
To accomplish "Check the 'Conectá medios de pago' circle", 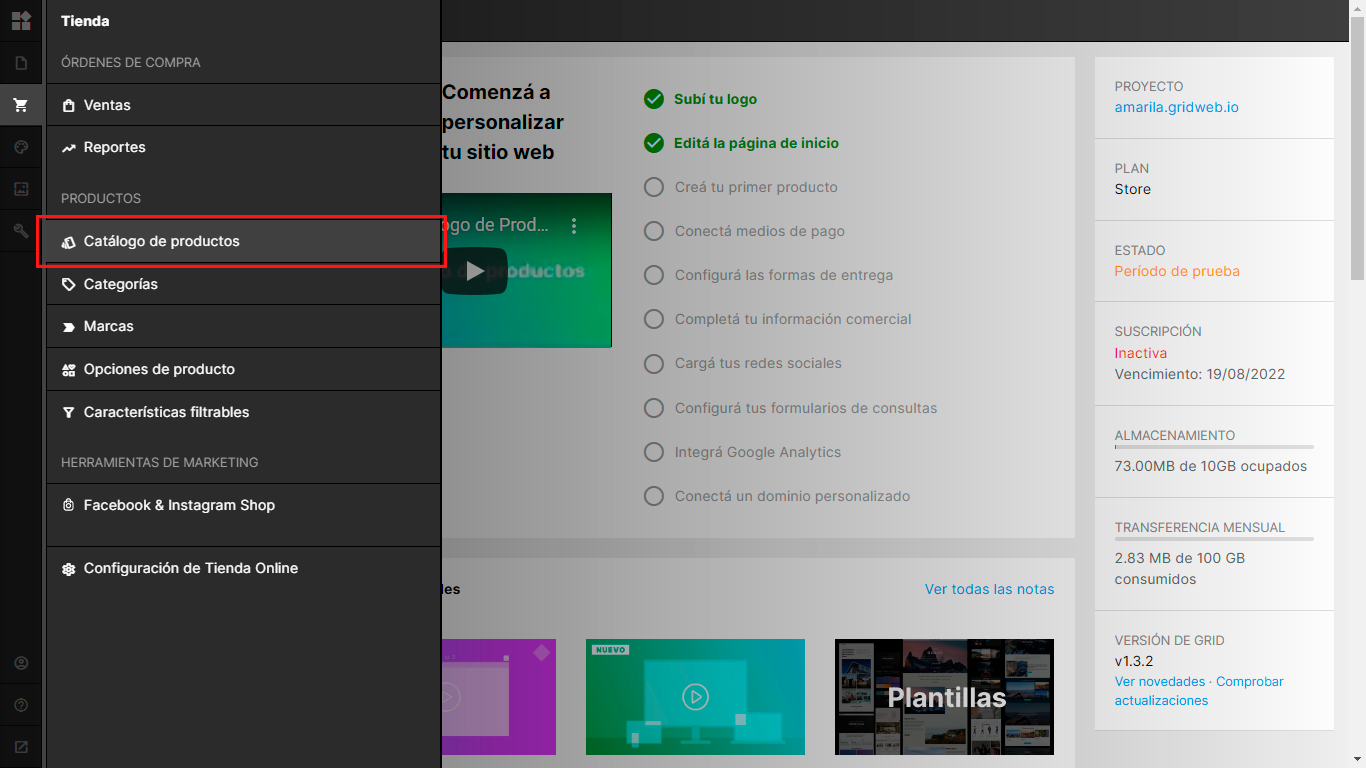I will point(654,231).
